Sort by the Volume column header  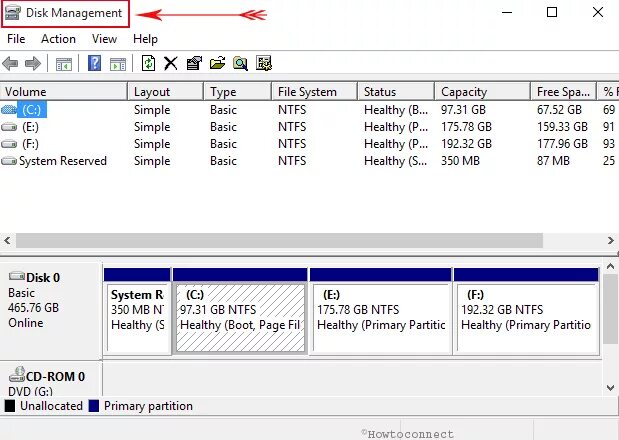coord(64,92)
